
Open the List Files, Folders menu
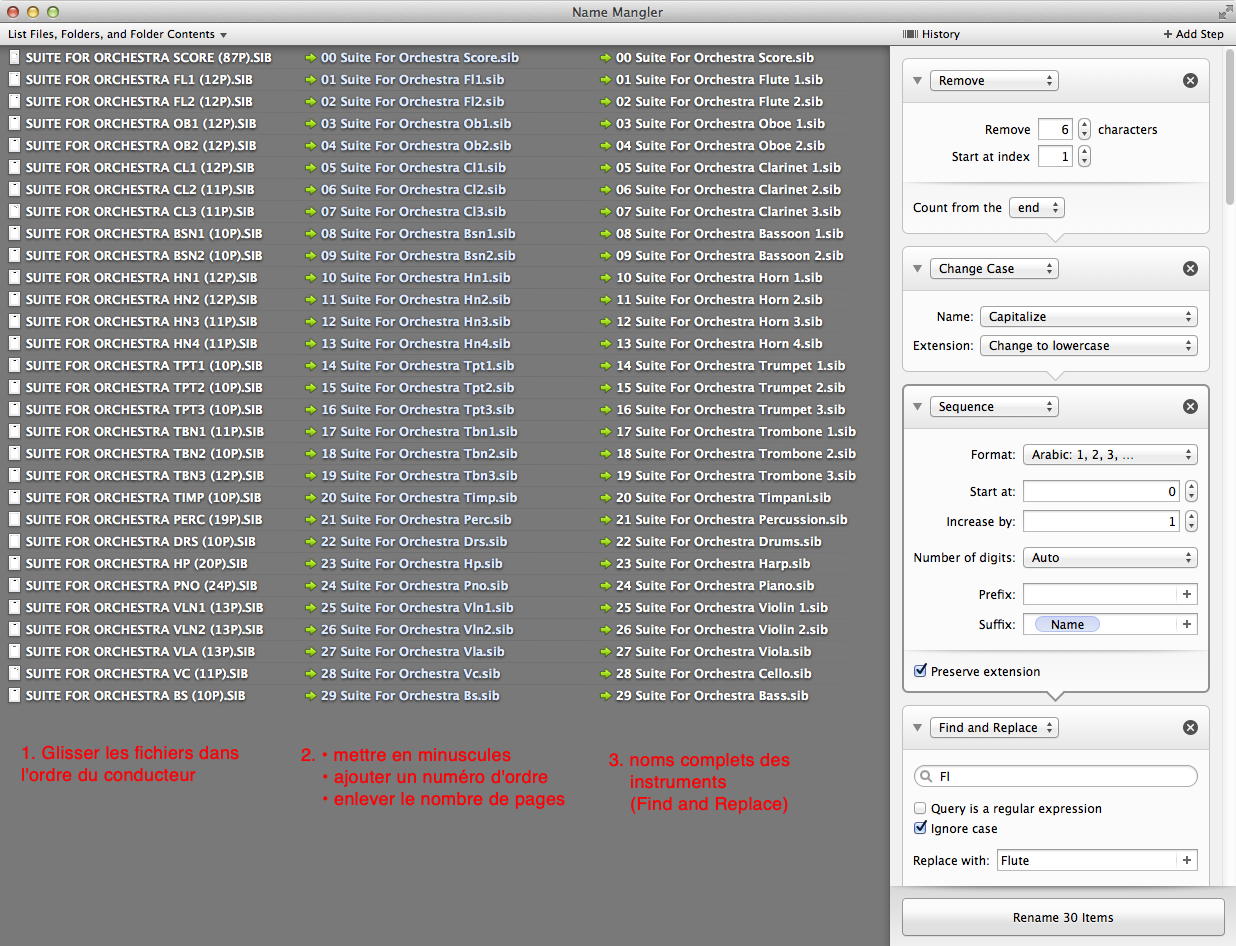[x=117, y=34]
